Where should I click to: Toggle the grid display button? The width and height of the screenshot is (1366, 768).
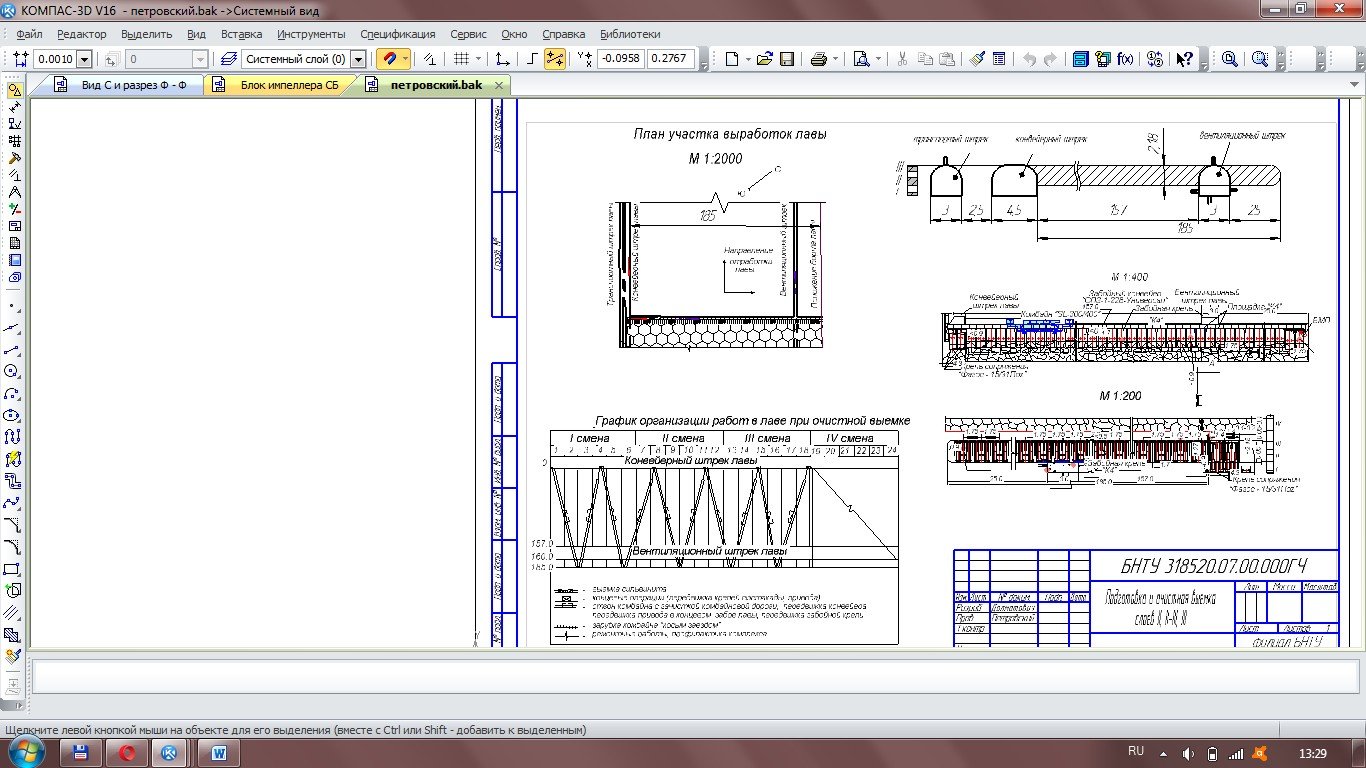461,59
